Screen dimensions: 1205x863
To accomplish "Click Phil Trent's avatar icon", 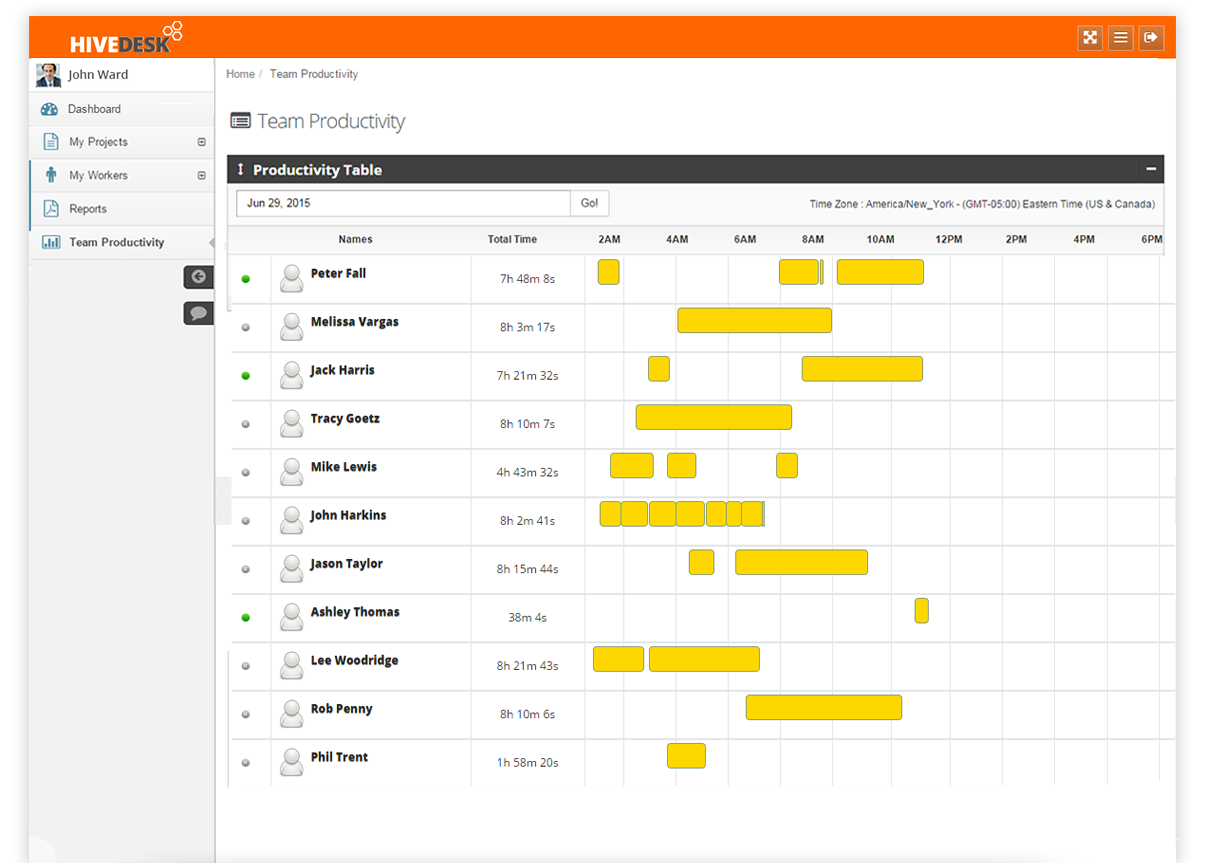I will 291,762.
